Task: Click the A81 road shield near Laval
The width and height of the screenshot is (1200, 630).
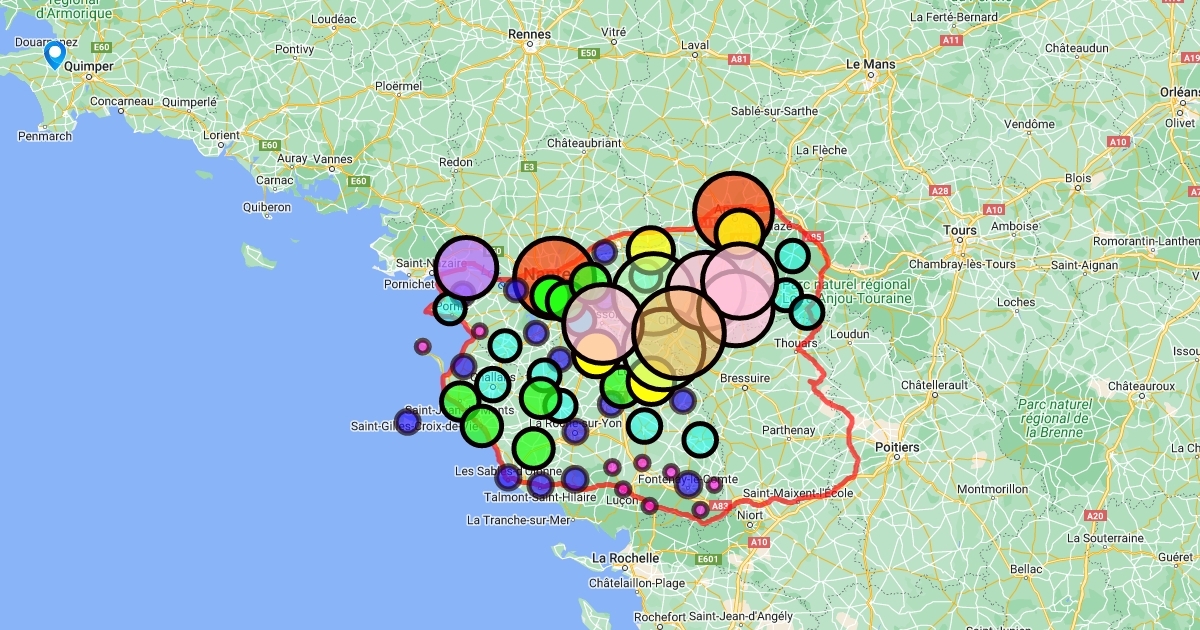Action: [739, 60]
